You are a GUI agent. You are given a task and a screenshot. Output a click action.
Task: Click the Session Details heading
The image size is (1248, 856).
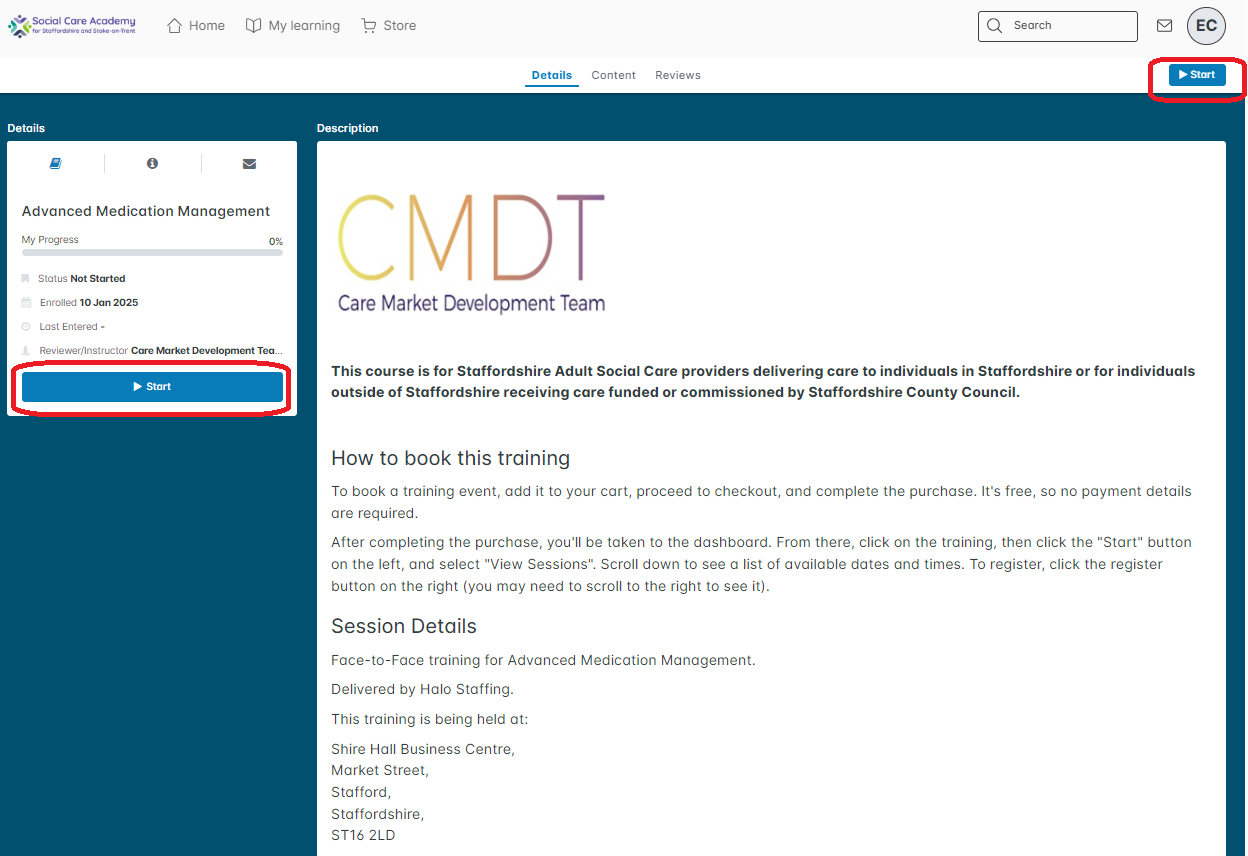(404, 626)
